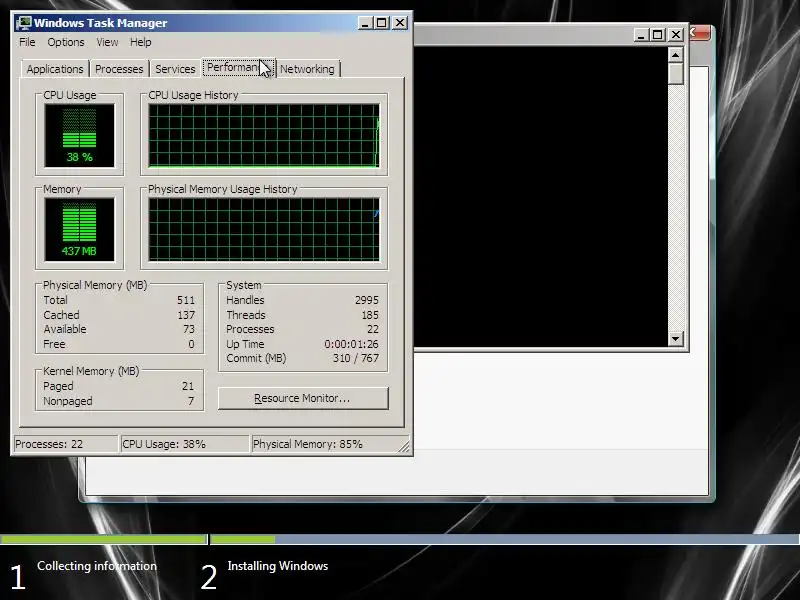The image size is (800, 600).
Task: Click the Threads value 185
Action: tap(370, 315)
